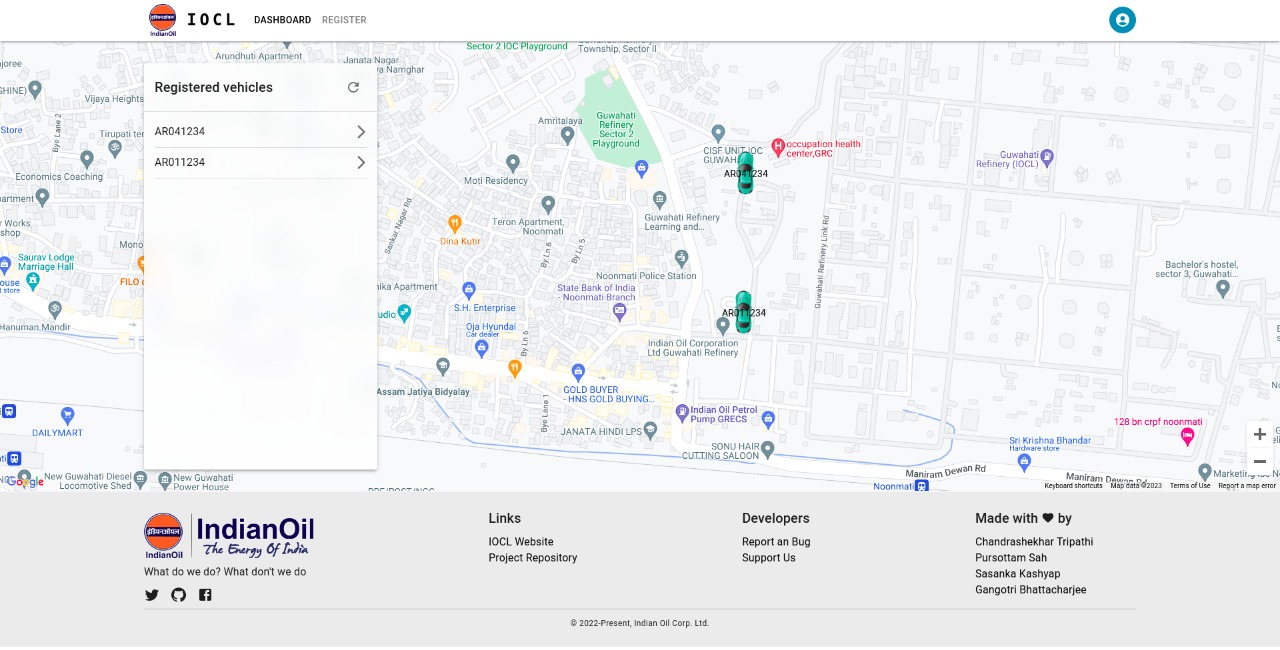Open the Project Repository link
The image size is (1280, 650).
533,558
